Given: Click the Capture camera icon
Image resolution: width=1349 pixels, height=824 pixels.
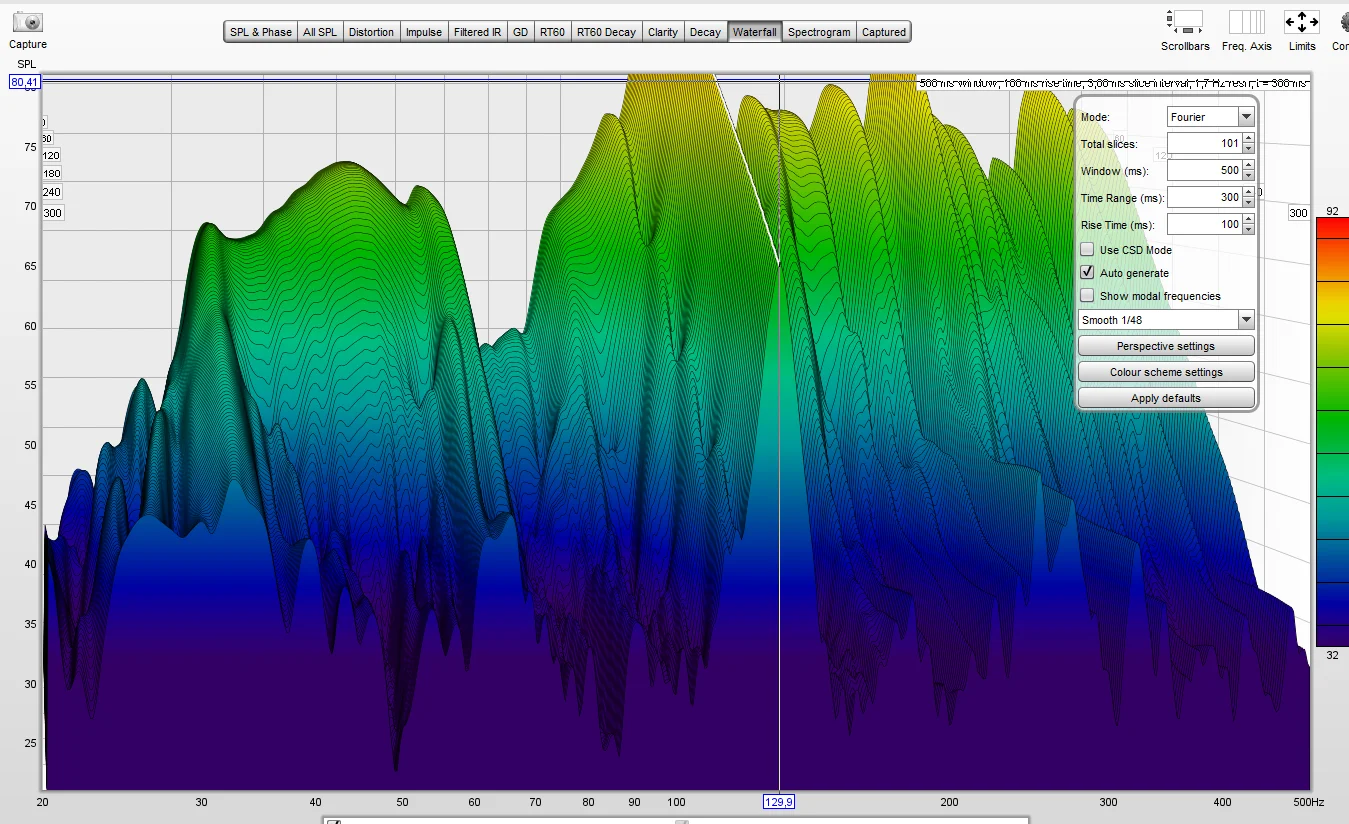Looking at the screenshot, I should (x=28, y=22).
